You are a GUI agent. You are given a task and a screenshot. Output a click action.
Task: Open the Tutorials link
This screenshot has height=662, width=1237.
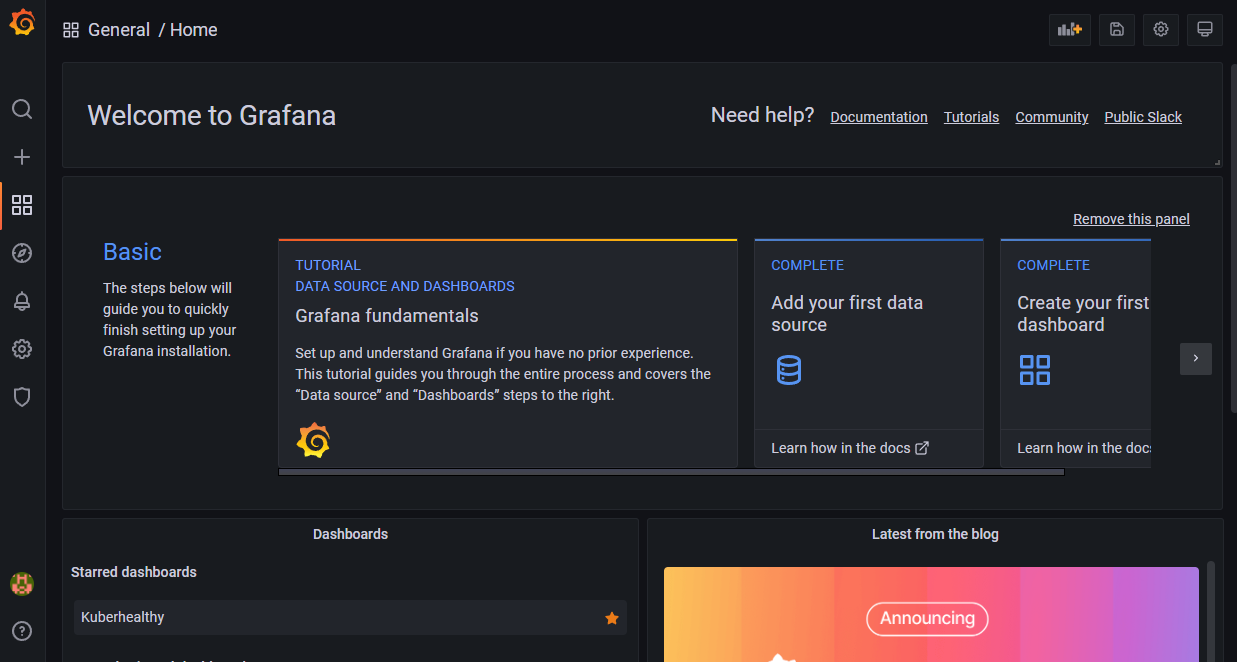pyautogui.click(x=971, y=117)
